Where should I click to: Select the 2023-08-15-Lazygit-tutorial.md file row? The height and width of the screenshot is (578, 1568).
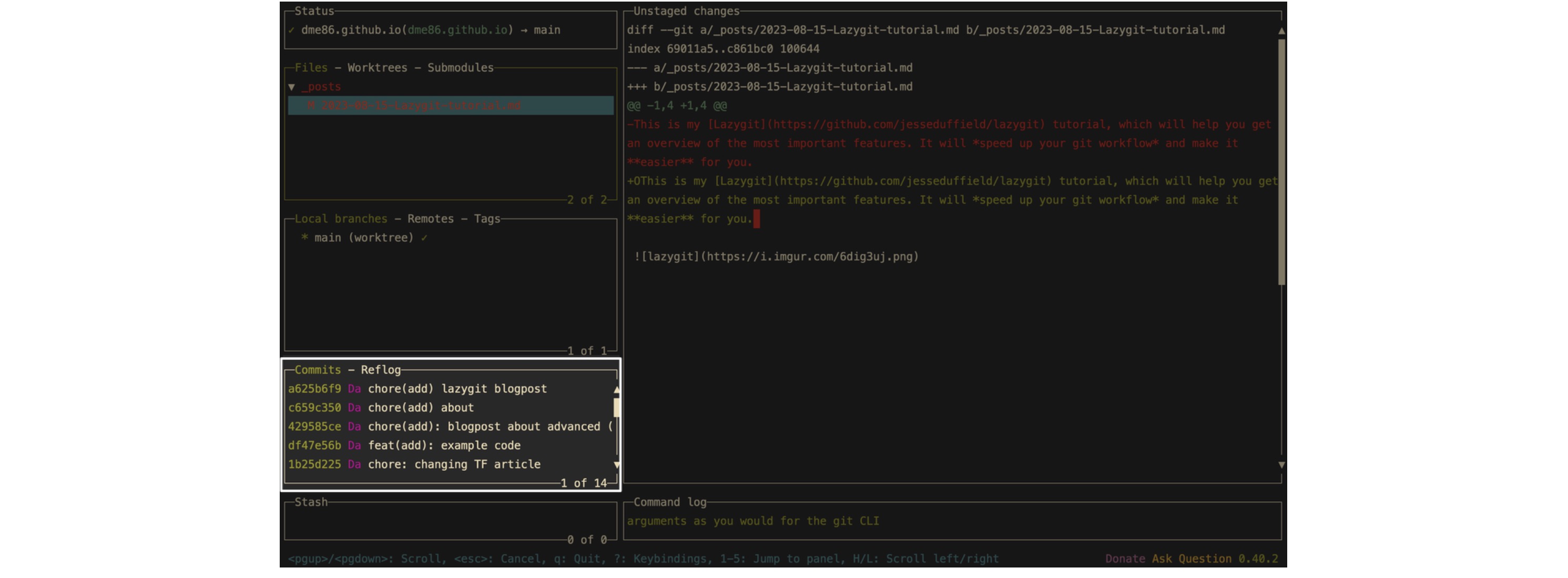(451, 106)
